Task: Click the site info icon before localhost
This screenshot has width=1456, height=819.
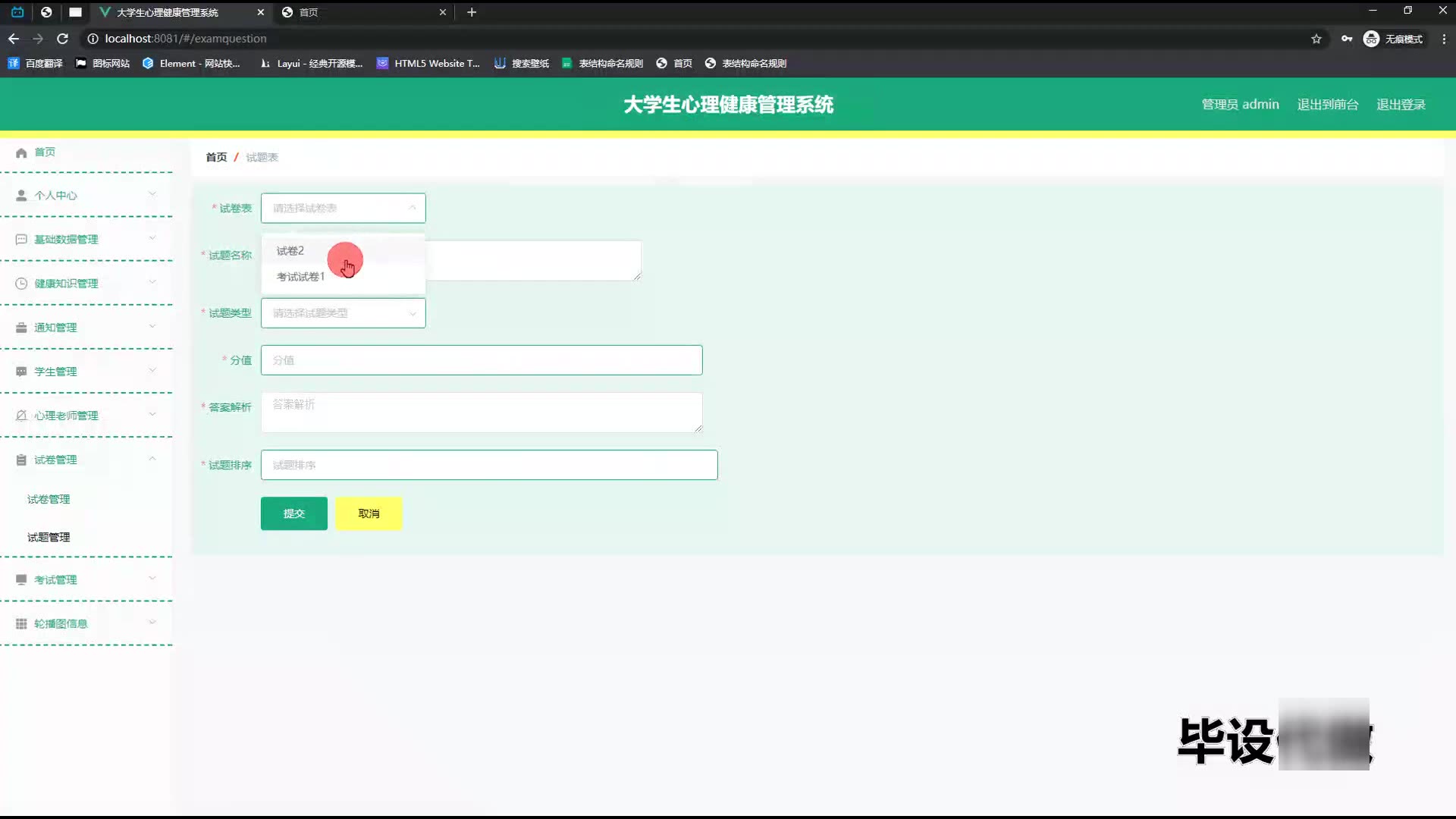Action: (x=93, y=39)
